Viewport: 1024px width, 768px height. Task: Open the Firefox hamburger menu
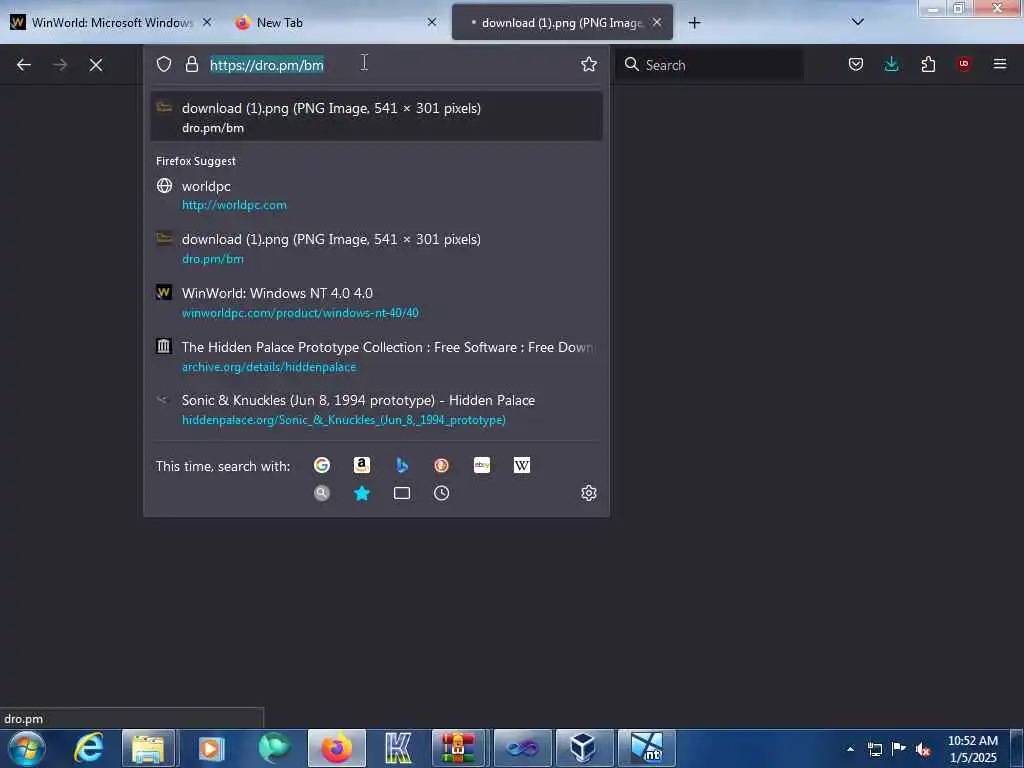1000,64
